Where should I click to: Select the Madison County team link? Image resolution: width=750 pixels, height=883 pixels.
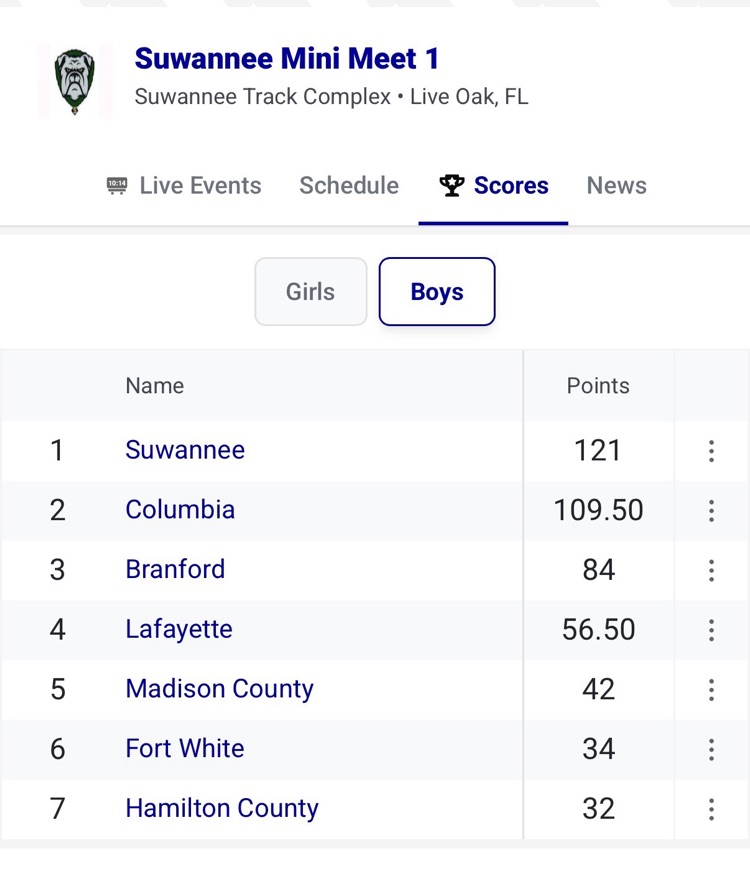pyautogui.click(x=219, y=689)
